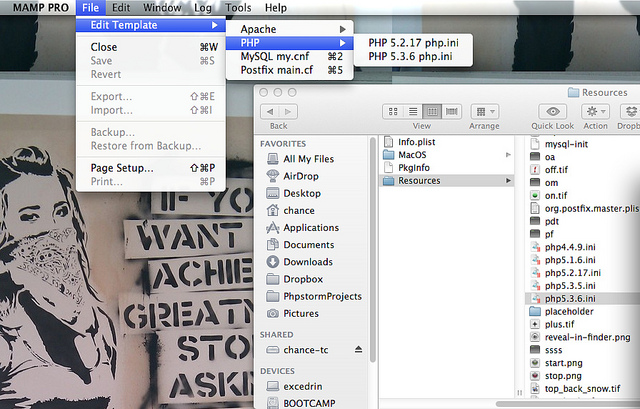Switch Finder to icon view

coord(393,111)
